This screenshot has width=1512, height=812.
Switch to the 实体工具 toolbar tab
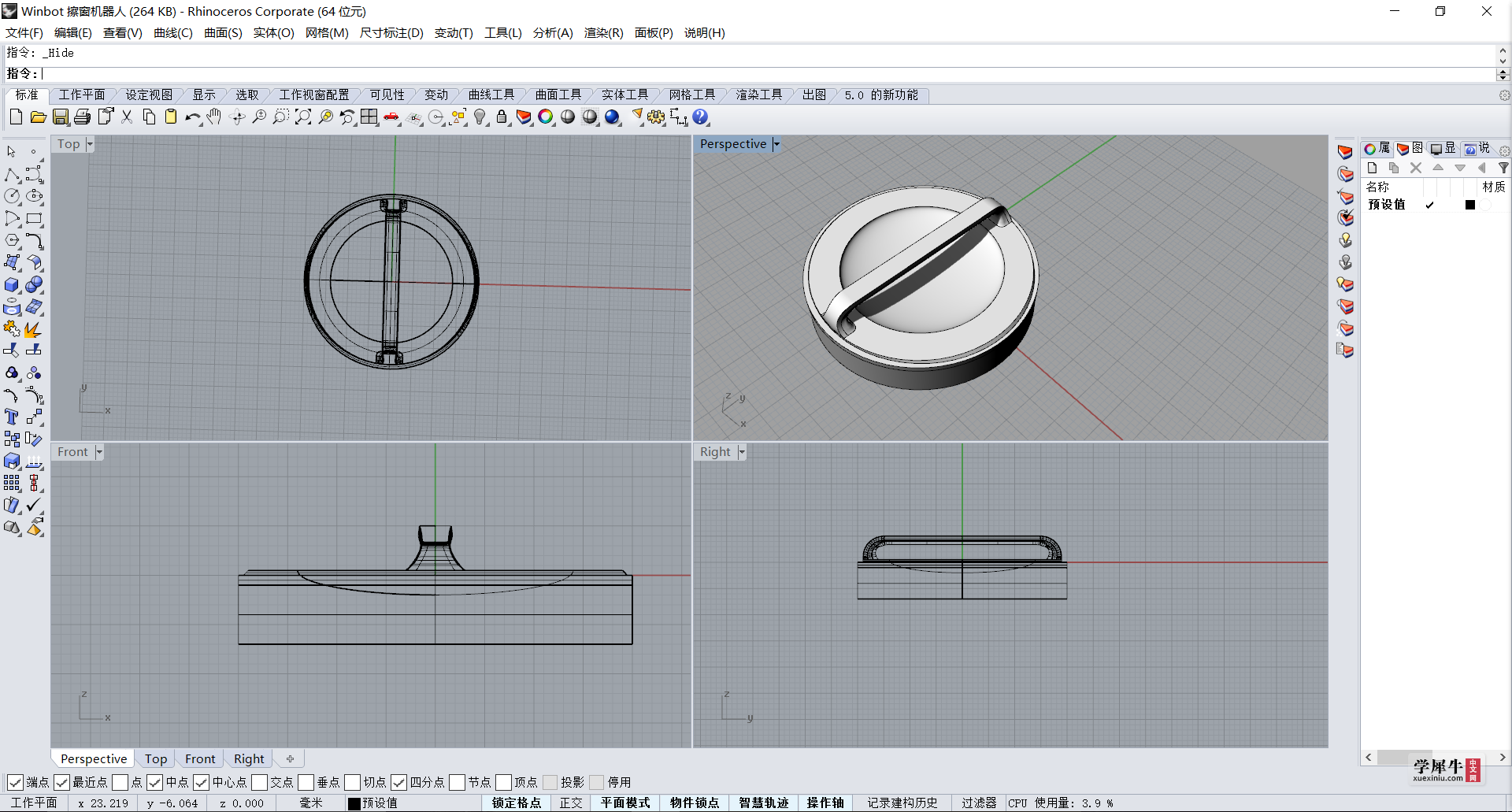tap(625, 95)
